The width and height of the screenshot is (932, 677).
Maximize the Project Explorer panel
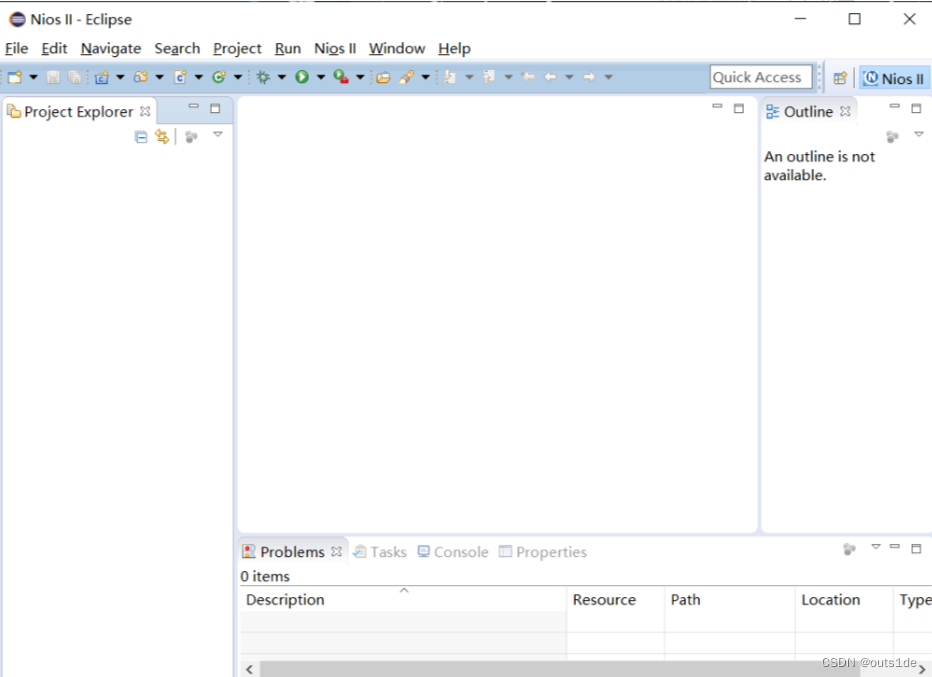[x=215, y=108]
